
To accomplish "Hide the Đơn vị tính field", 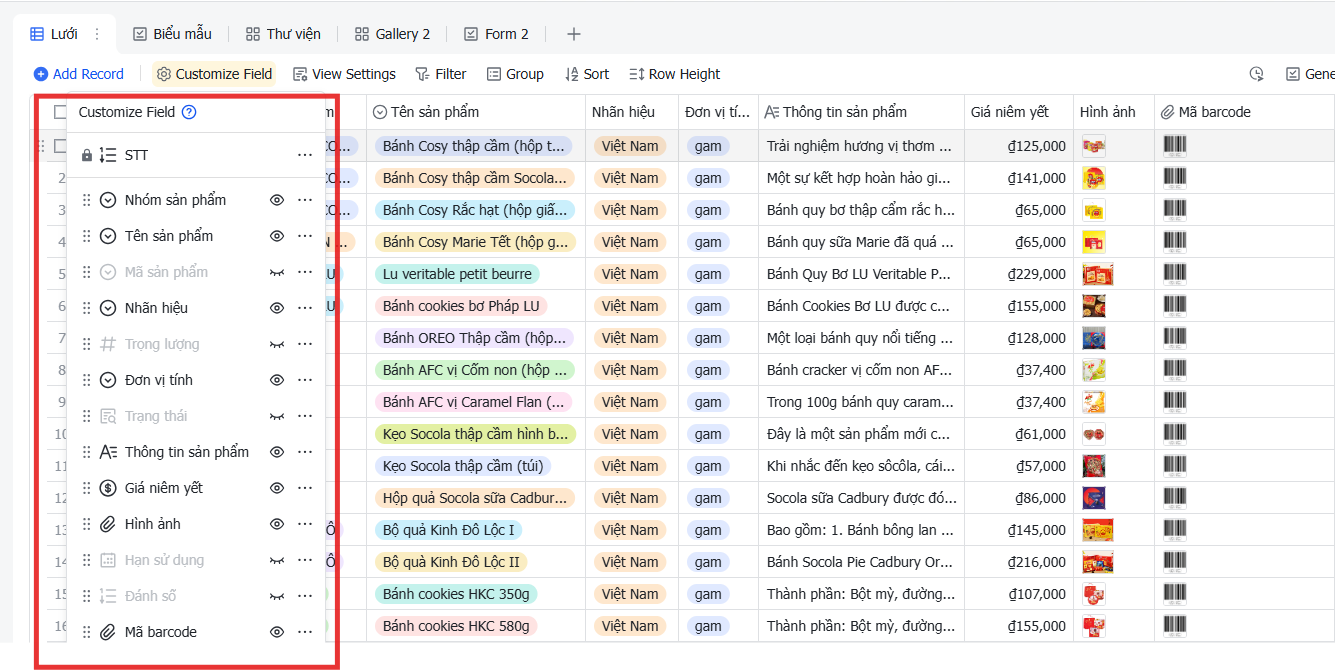I will click(x=277, y=380).
